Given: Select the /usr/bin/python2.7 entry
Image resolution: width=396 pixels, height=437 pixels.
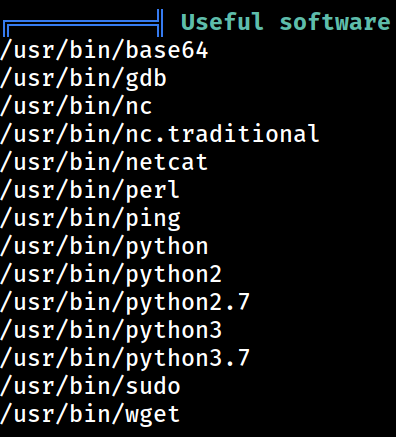Looking at the screenshot, I should coord(125,302).
